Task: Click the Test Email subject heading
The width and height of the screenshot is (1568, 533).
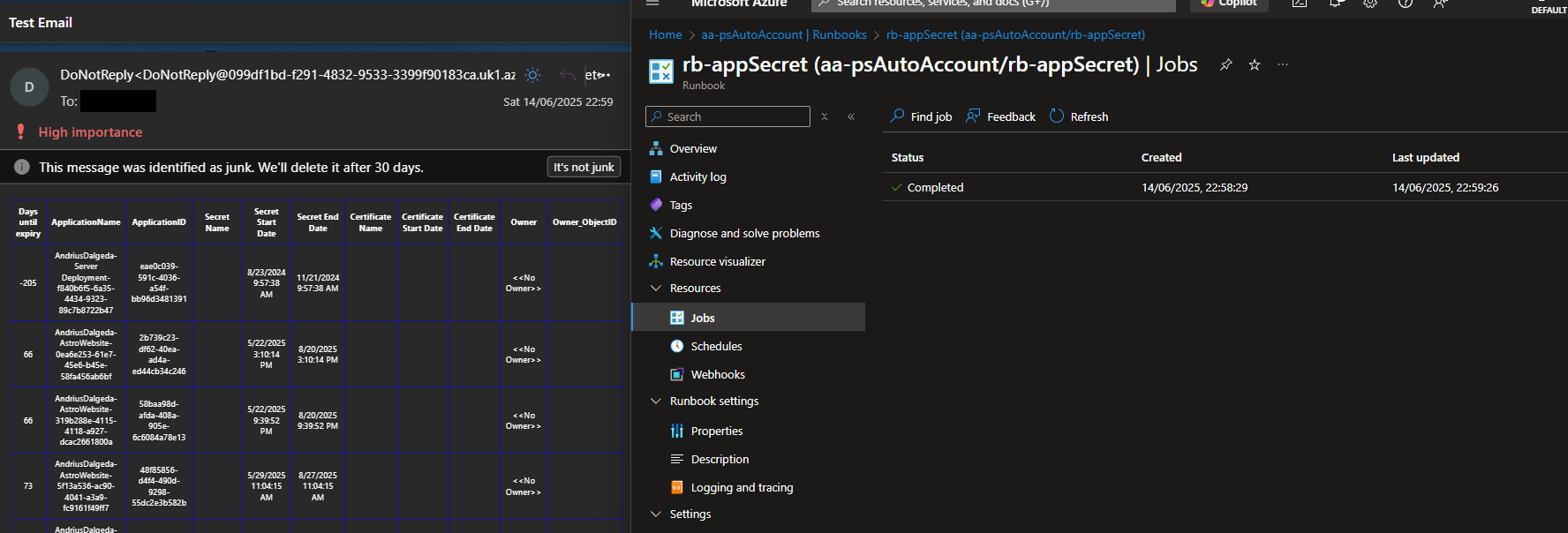Action: coord(41,22)
